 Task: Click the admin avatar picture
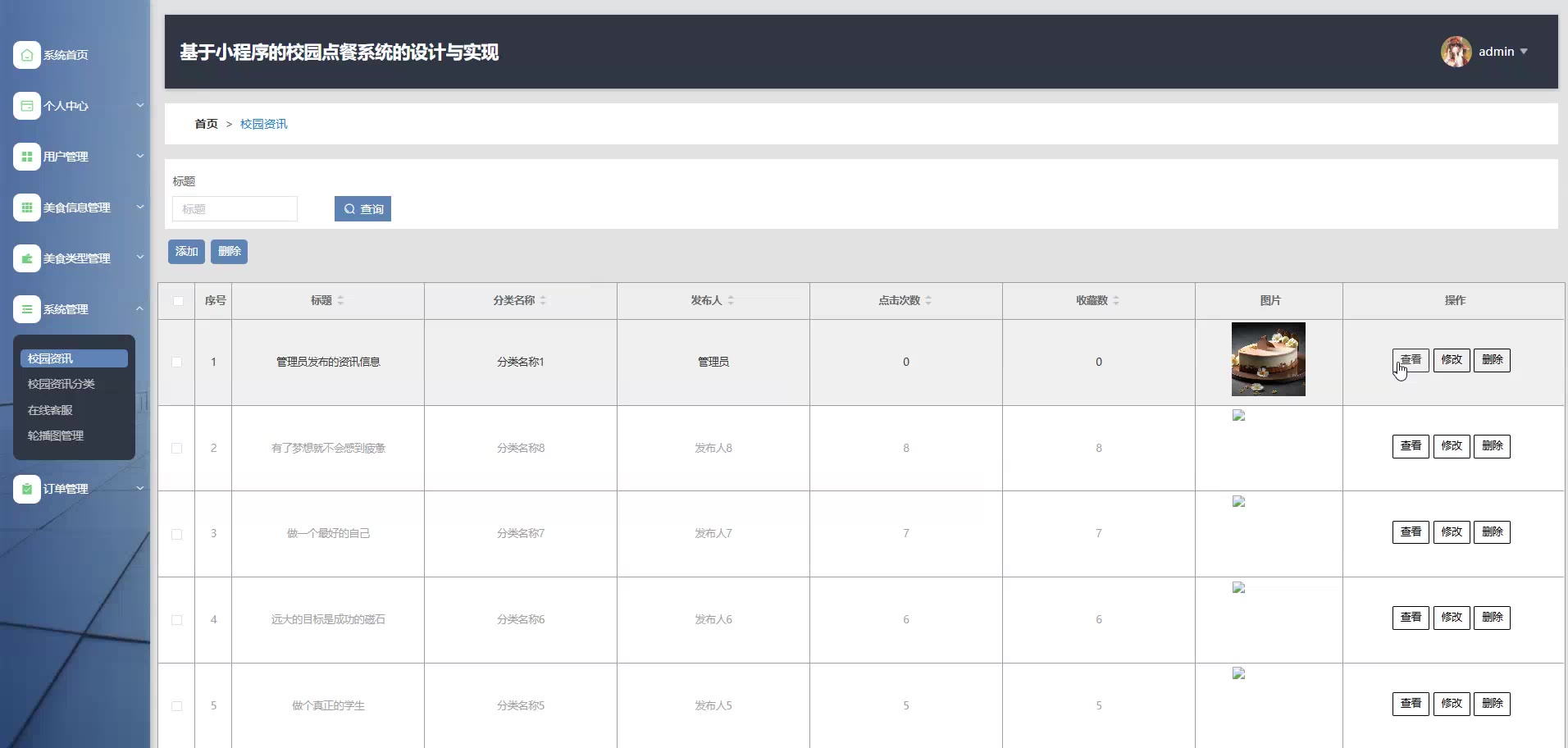tap(1456, 52)
